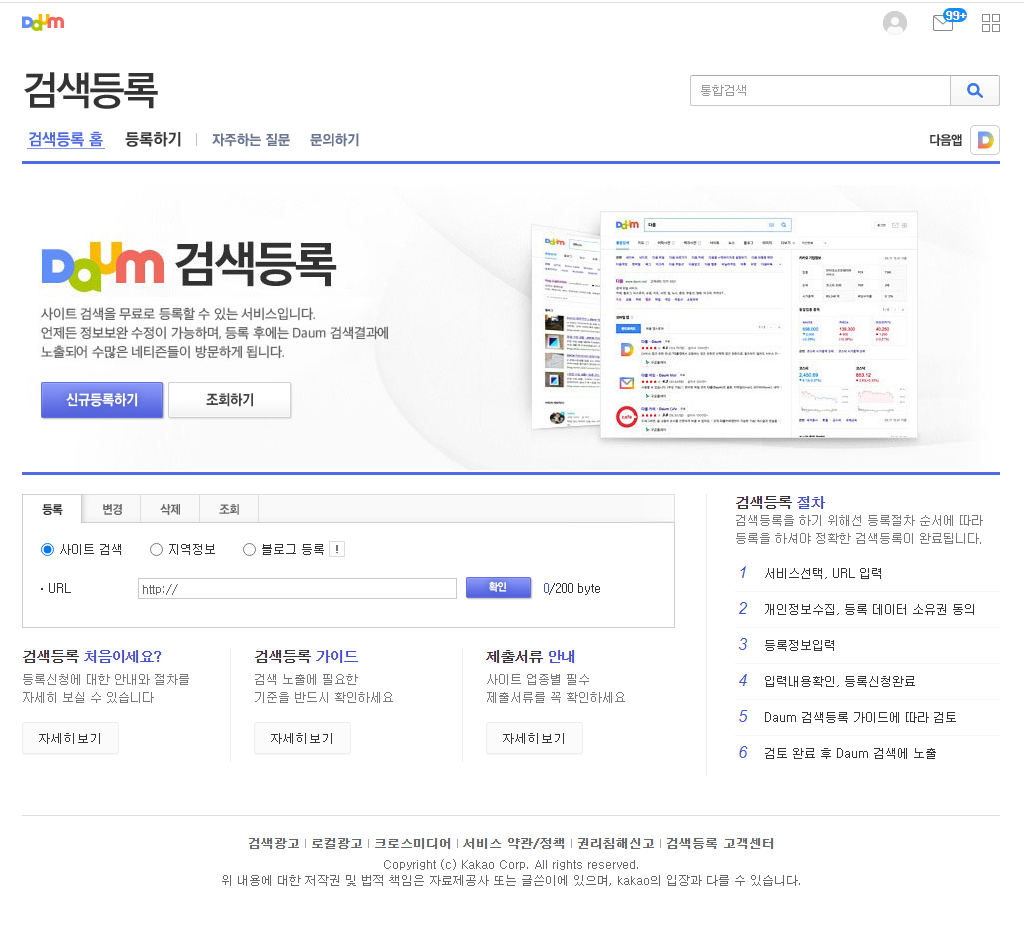This screenshot has width=1024, height=925.
Task: Switch to the 등록 tab
Action: coord(52,509)
